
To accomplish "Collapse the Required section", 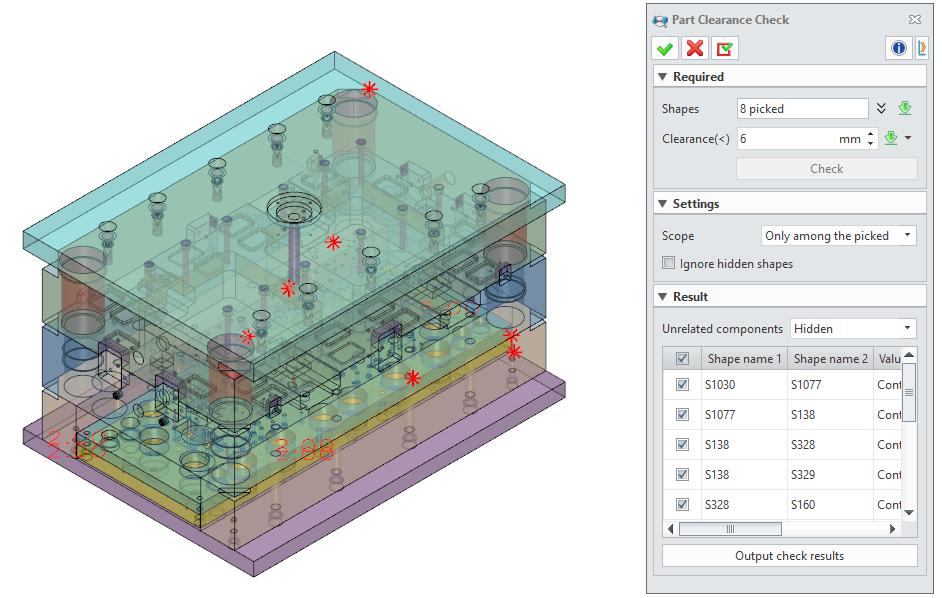I will coord(663,77).
